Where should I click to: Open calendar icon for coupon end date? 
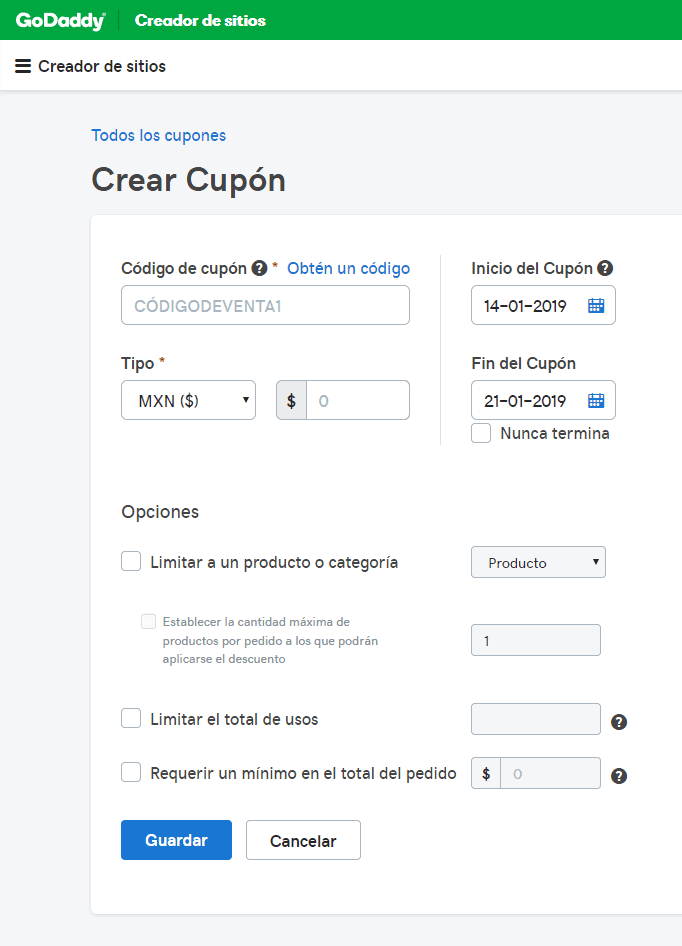coord(596,401)
